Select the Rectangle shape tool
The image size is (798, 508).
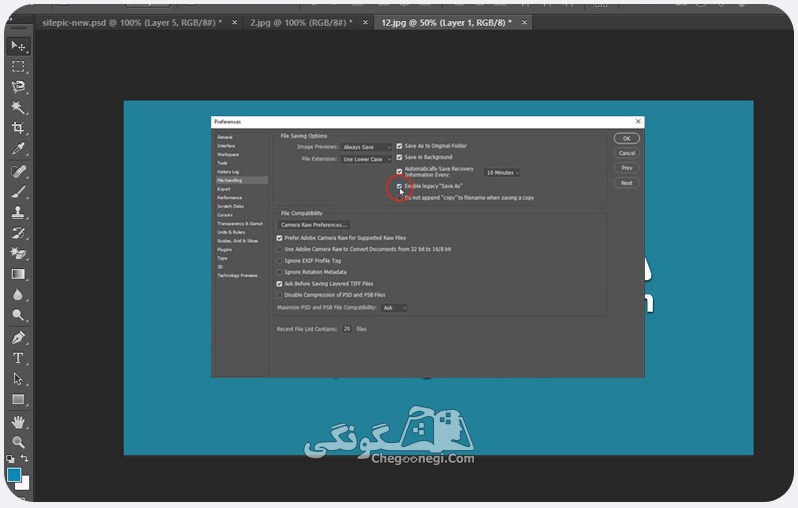coord(18,400)
